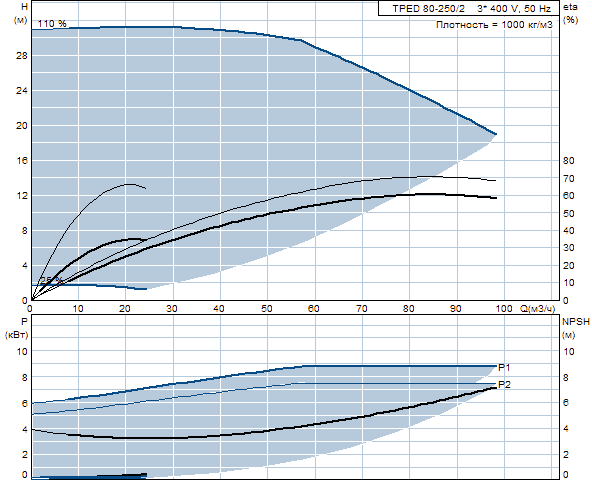Click the 16 tick on the head axis
The width and height of the screenshot is (592, 480).
[22, 161]
